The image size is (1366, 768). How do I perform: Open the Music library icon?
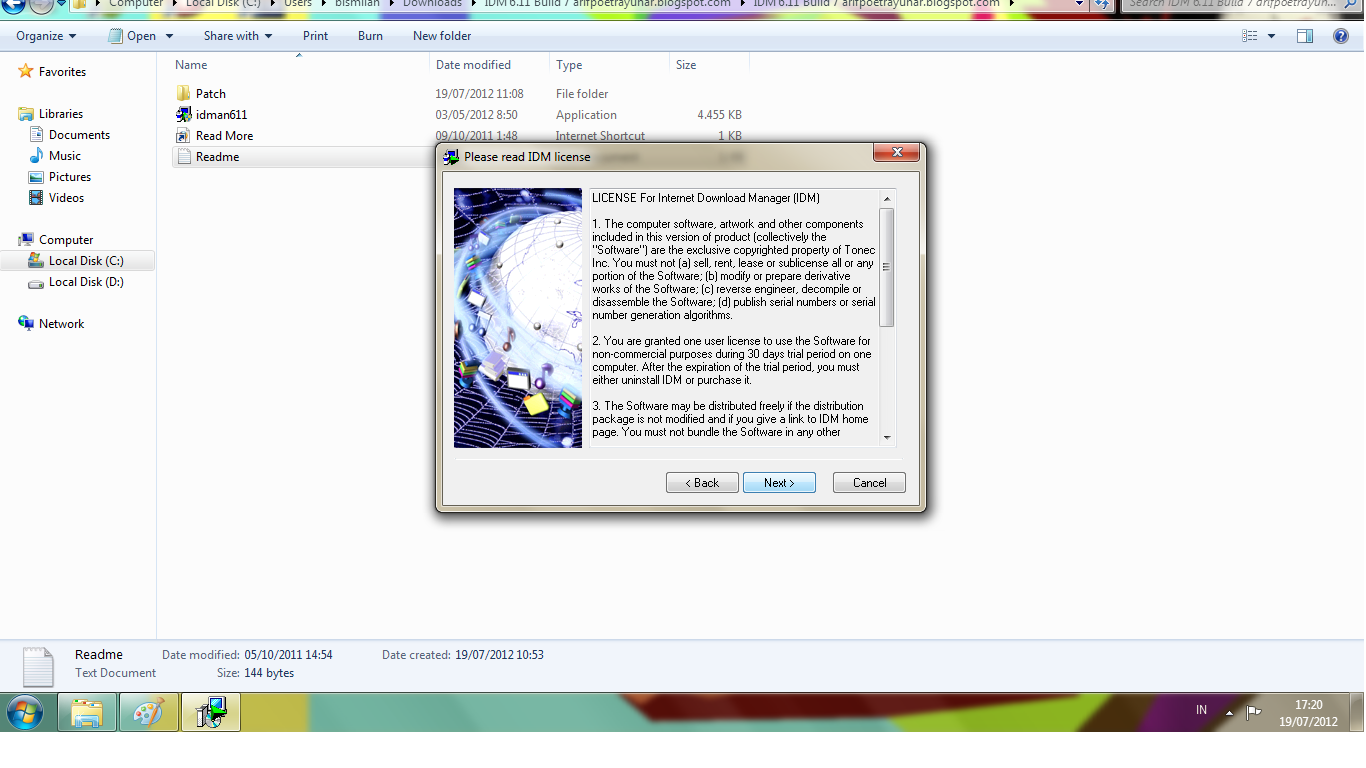pyautogui.click(x=37, y=155)
